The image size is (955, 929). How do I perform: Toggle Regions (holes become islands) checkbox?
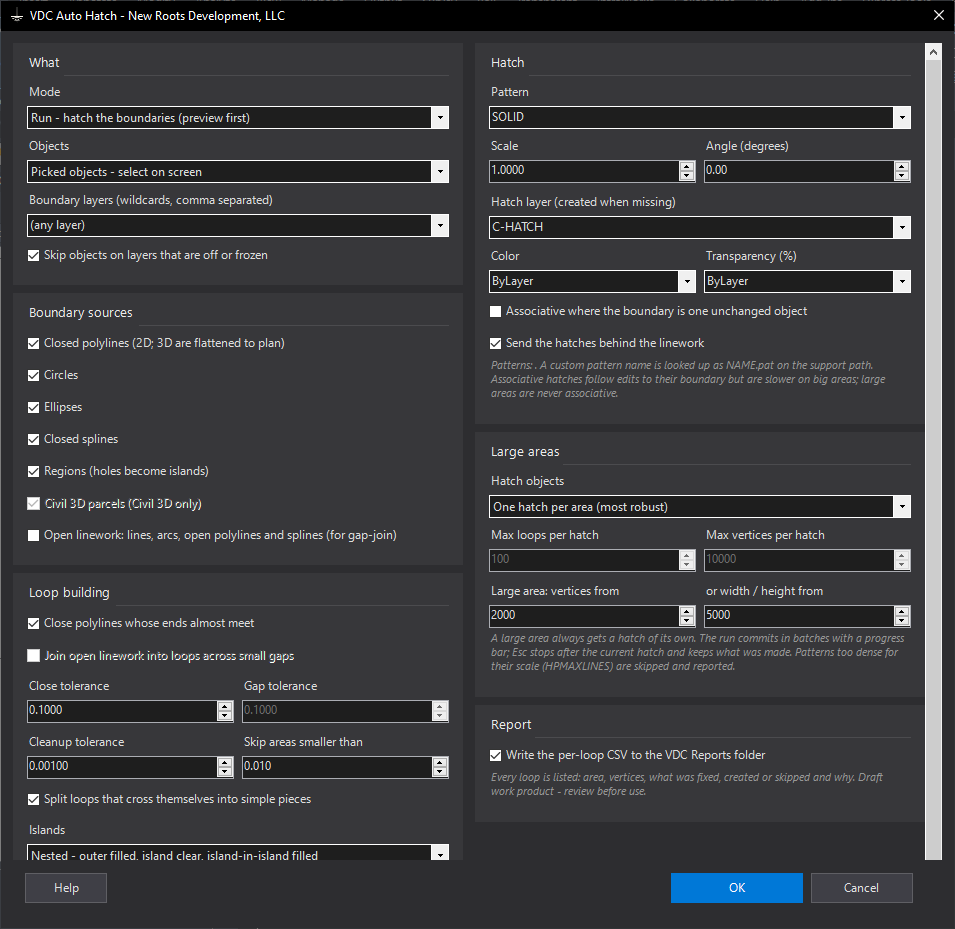[x=34, y=472]
